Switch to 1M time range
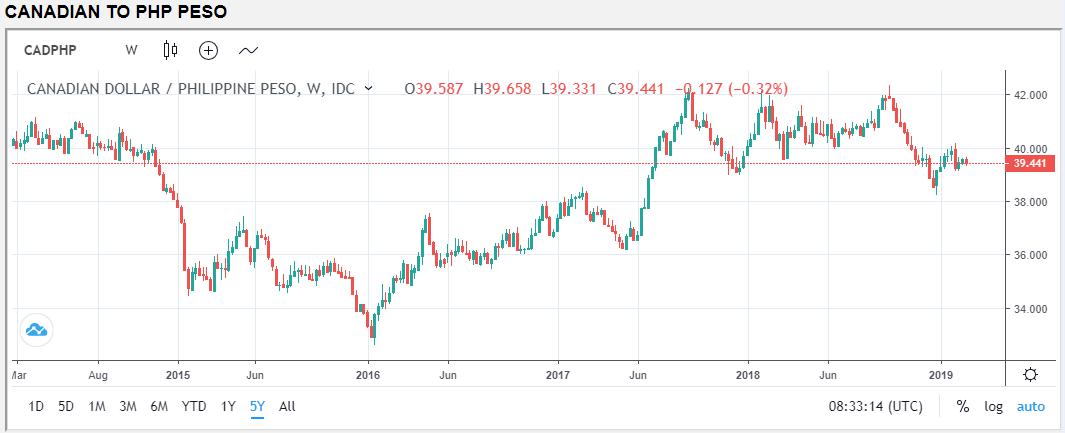The height and width of the screenshot is (433, 1065). 97,407
